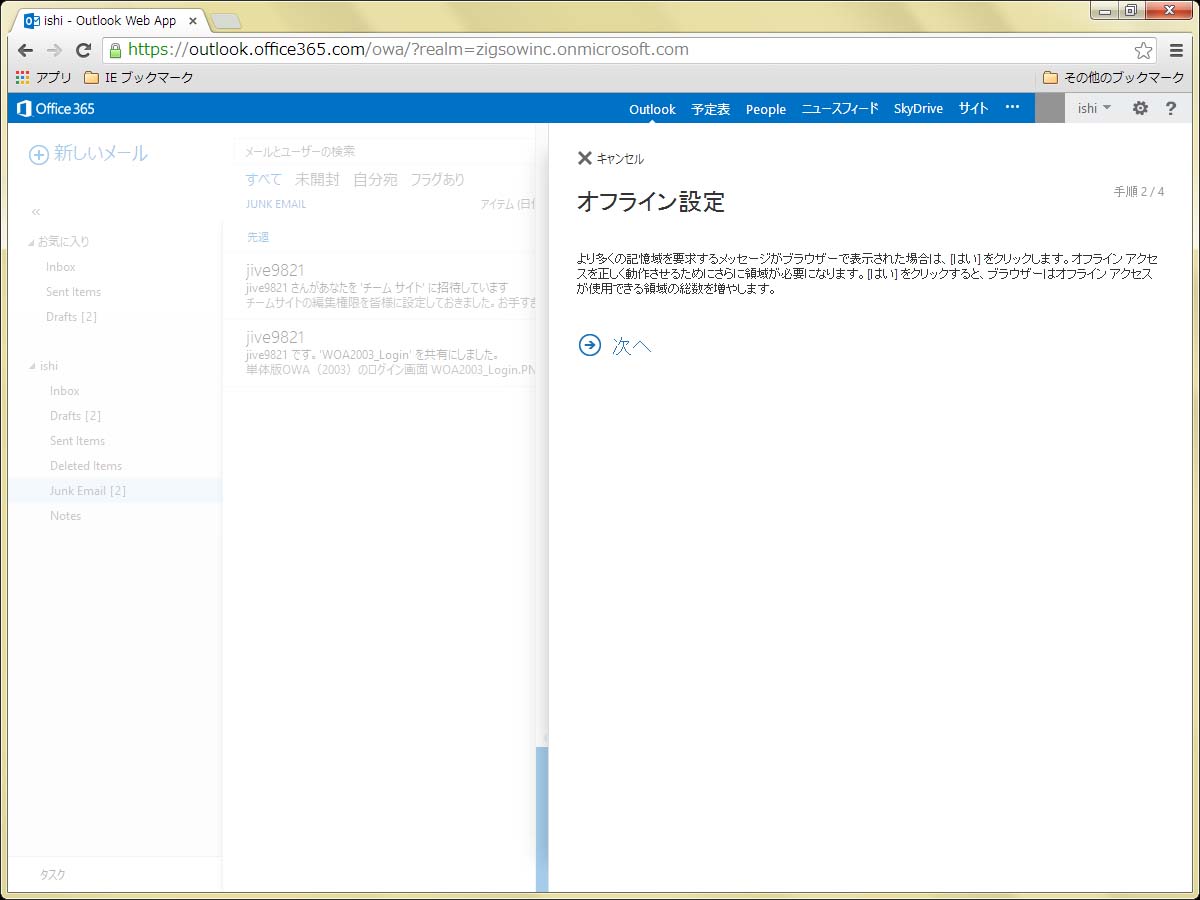Select the Flagged filter

point(437,180)
